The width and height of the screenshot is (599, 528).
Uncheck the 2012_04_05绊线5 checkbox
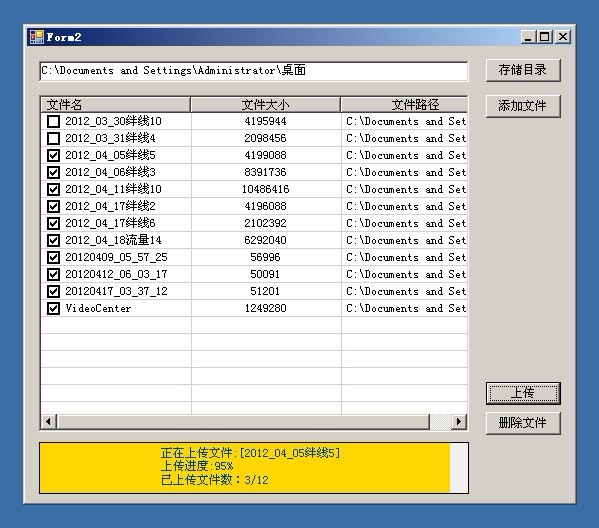(x=53, y=155)
